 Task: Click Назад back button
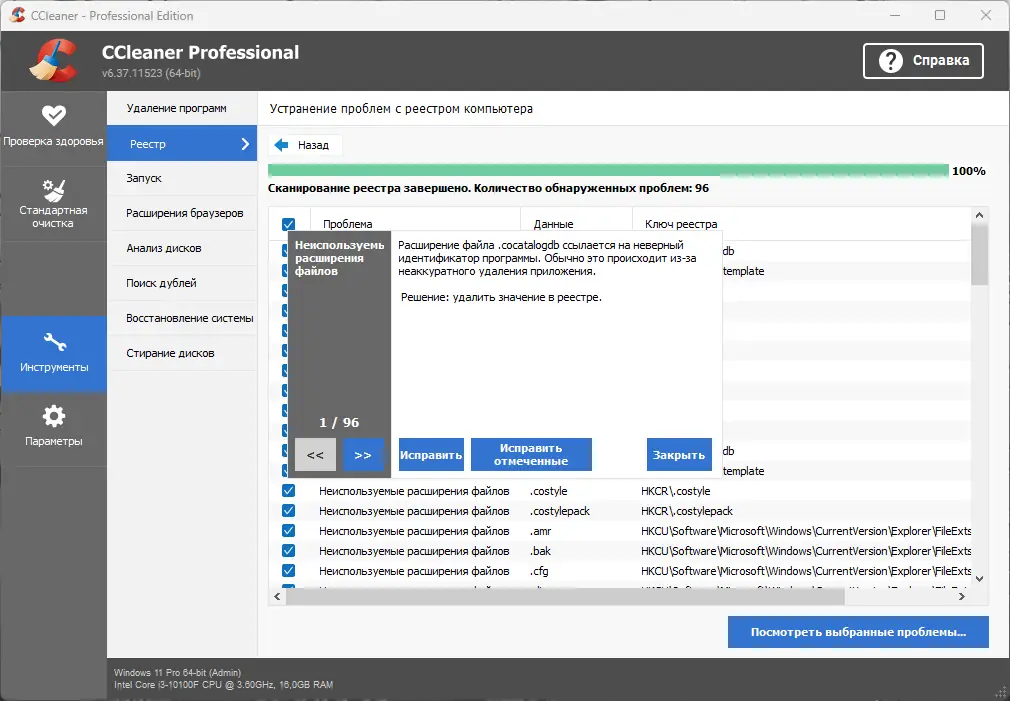point(305,145)
